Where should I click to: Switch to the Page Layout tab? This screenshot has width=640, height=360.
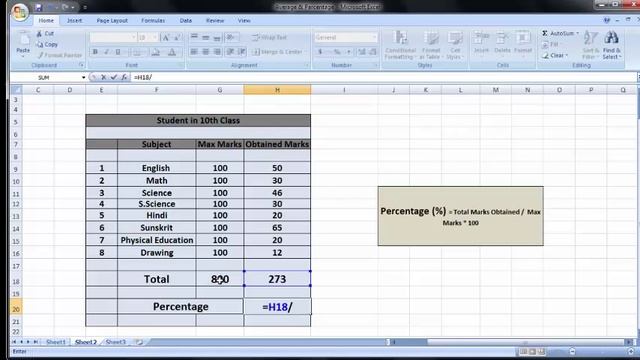tap(112, 20)
